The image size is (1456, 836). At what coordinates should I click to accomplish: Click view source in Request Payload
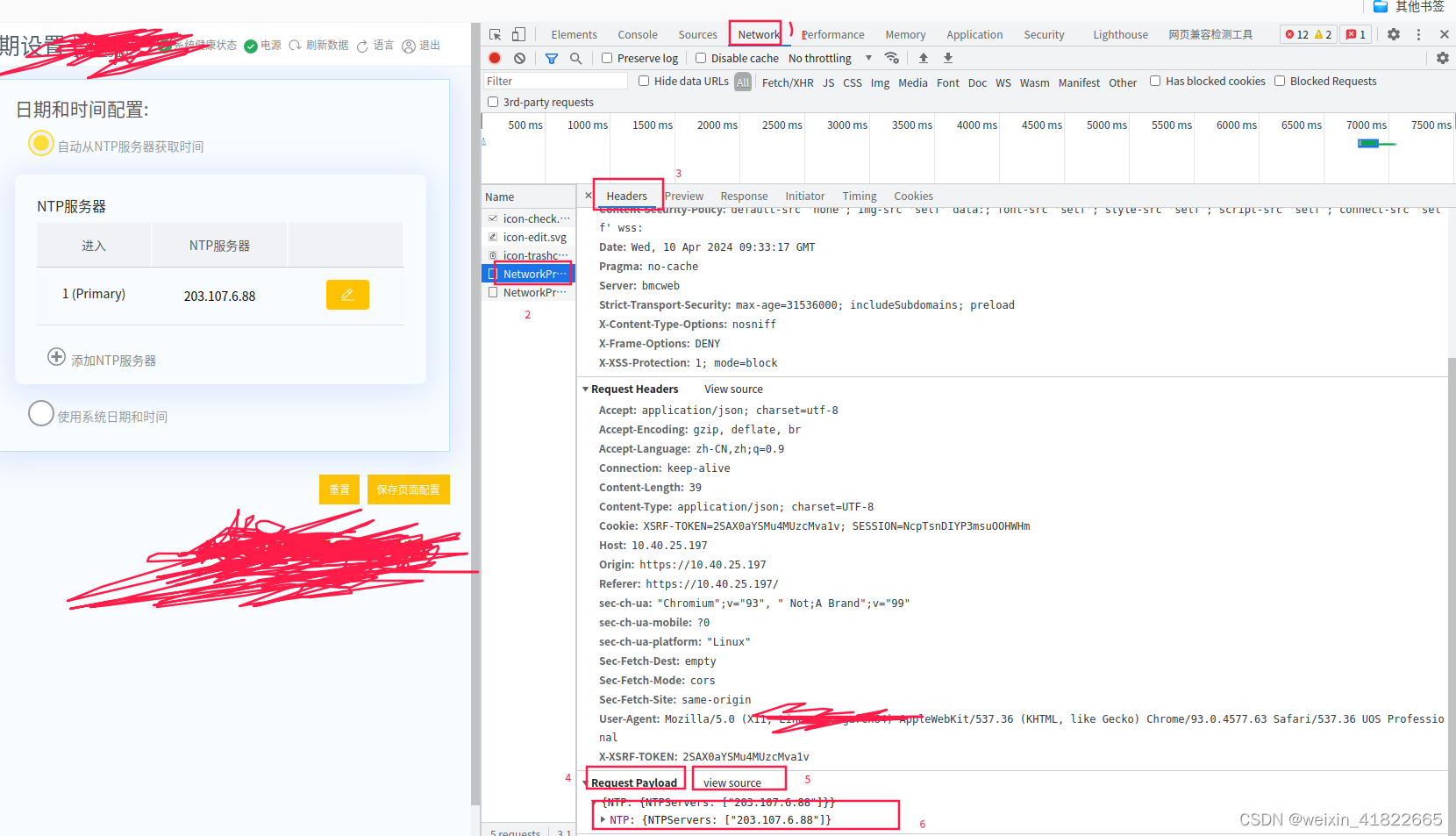click(x=737, y=782)
